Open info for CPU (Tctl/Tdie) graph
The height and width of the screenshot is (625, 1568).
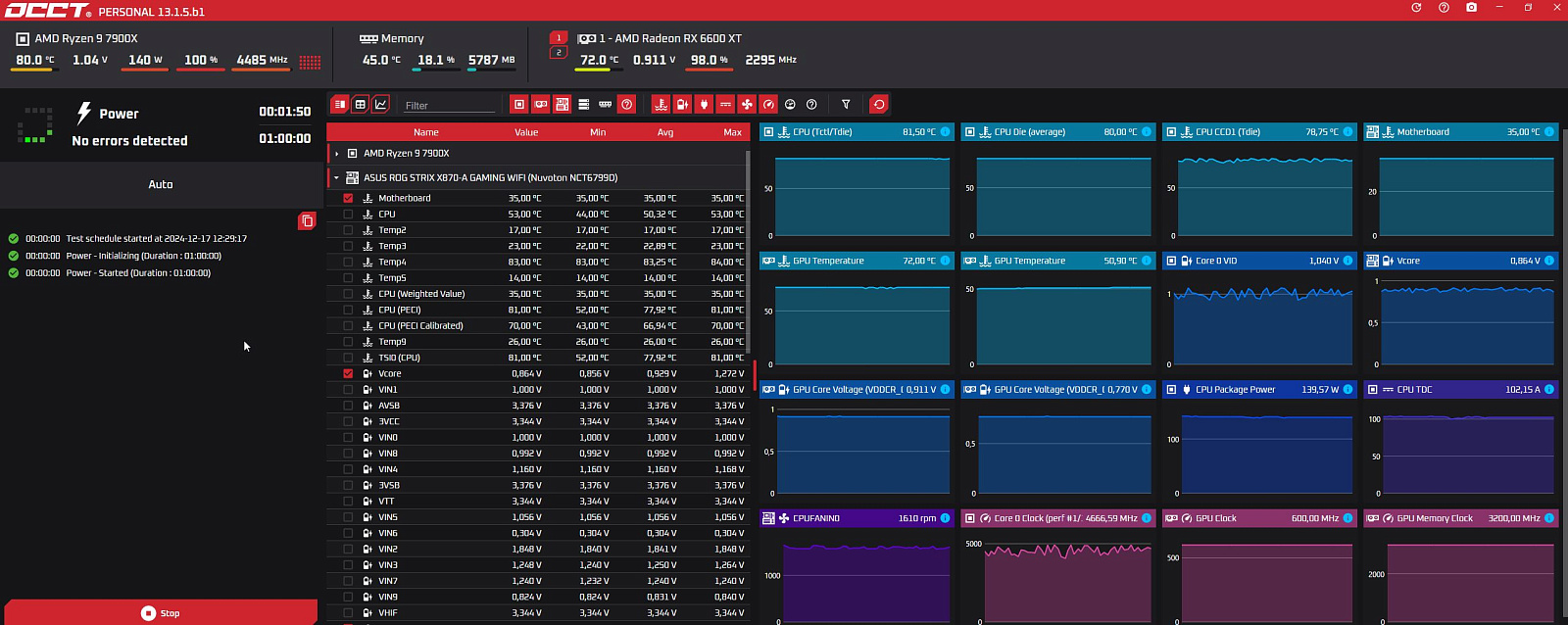(x=945, y=131)
